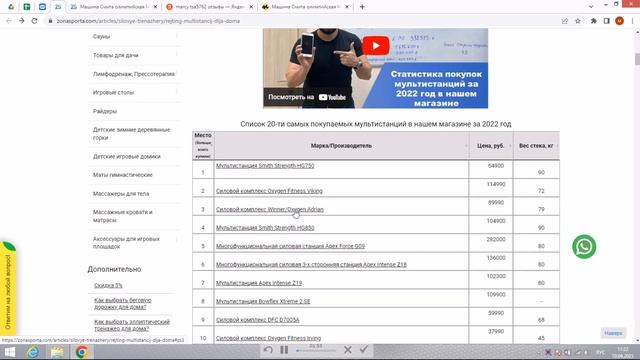Screen dimensions: 640x360
Task: Open browser tab search chevron
Action: coord(591,7)
